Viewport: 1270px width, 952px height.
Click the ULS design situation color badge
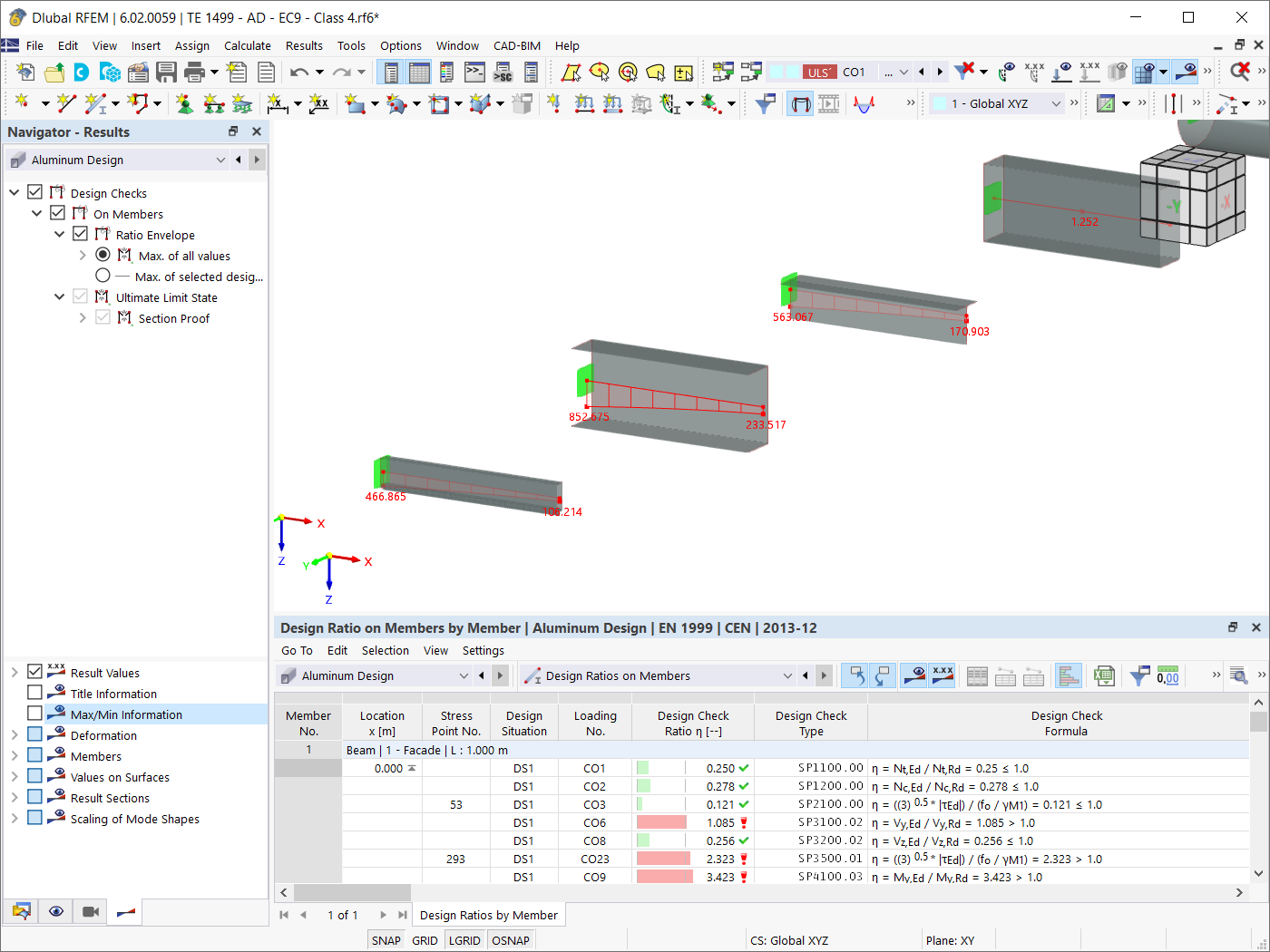tap(819, 73)
